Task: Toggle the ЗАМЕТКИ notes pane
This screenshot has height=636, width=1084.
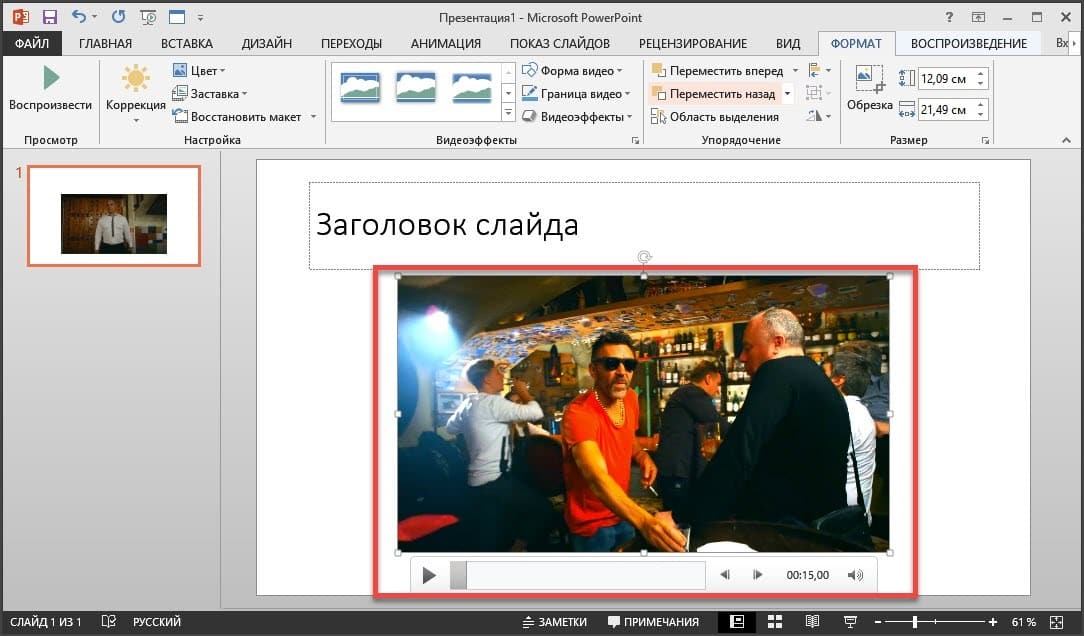Action: tap(554, 622)
